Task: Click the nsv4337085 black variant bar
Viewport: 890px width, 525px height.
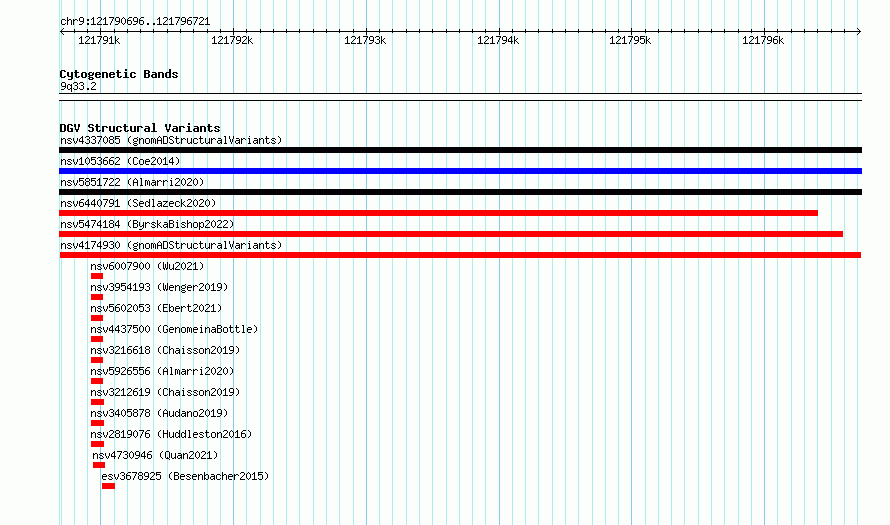Action: click(460, 150)
